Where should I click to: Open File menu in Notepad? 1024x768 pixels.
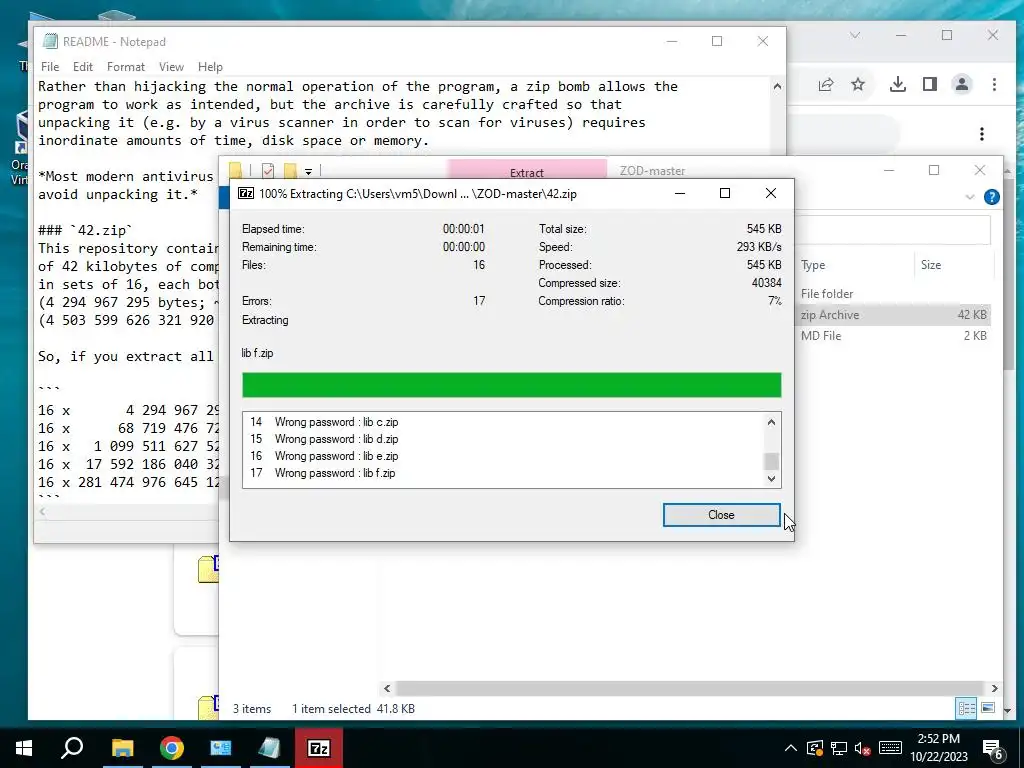click(50, 67)
